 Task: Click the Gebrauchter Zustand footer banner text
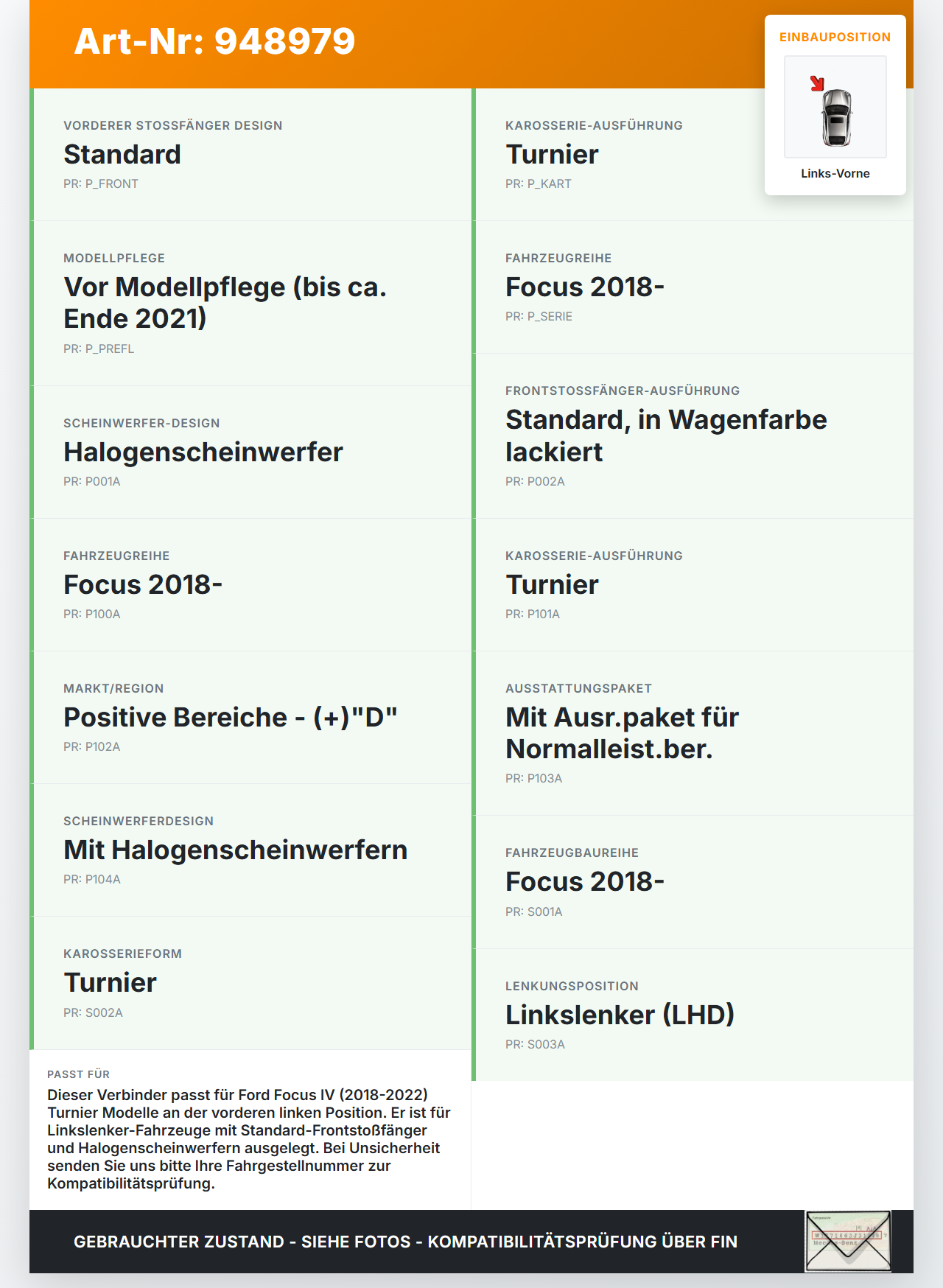pyautogui.click(x=405, y=1242)
